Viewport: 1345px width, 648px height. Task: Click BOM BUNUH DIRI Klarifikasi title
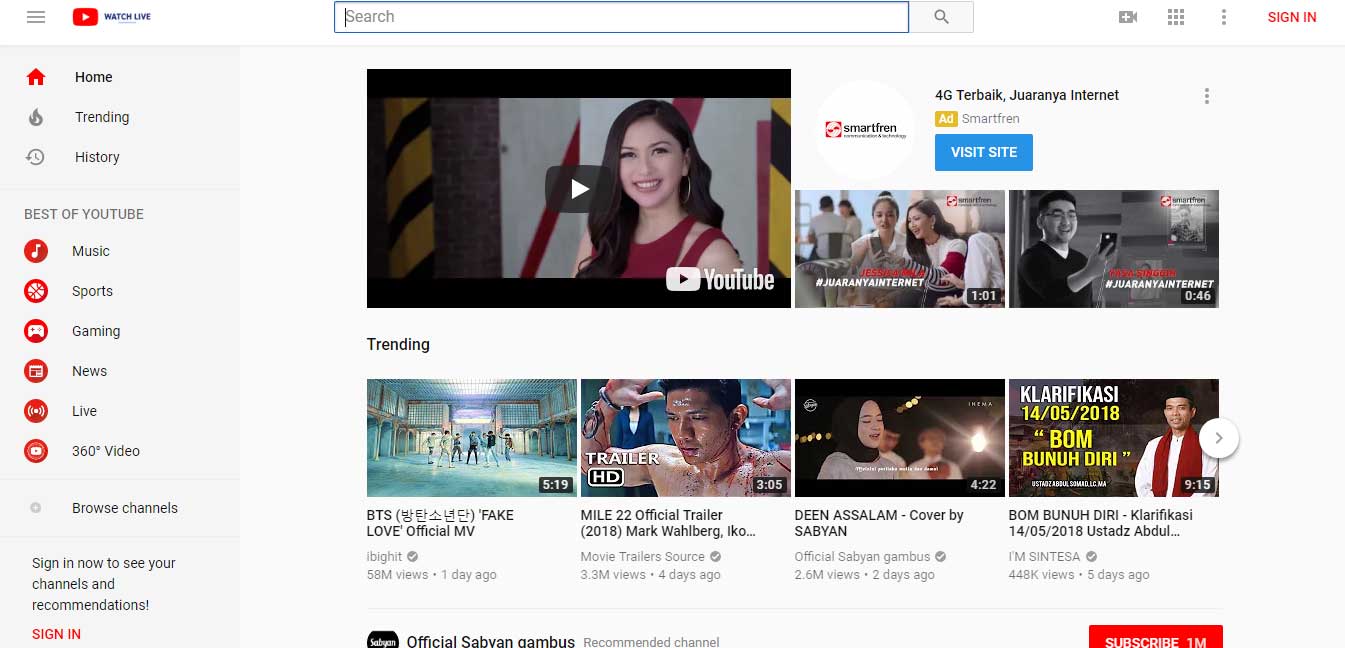click(1101, 523)
